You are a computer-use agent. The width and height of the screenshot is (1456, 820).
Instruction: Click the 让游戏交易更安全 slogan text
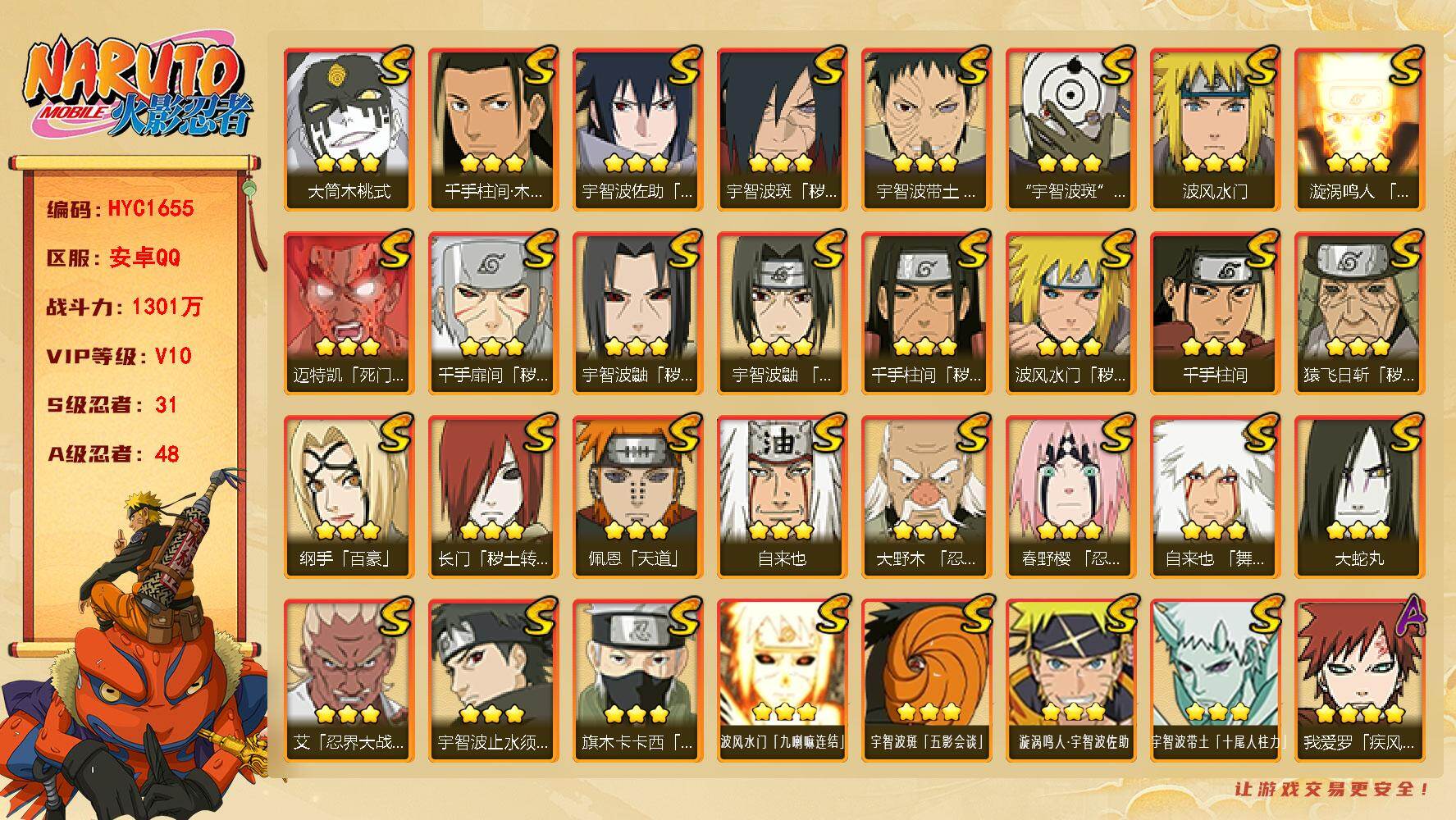click(1332, 789)
